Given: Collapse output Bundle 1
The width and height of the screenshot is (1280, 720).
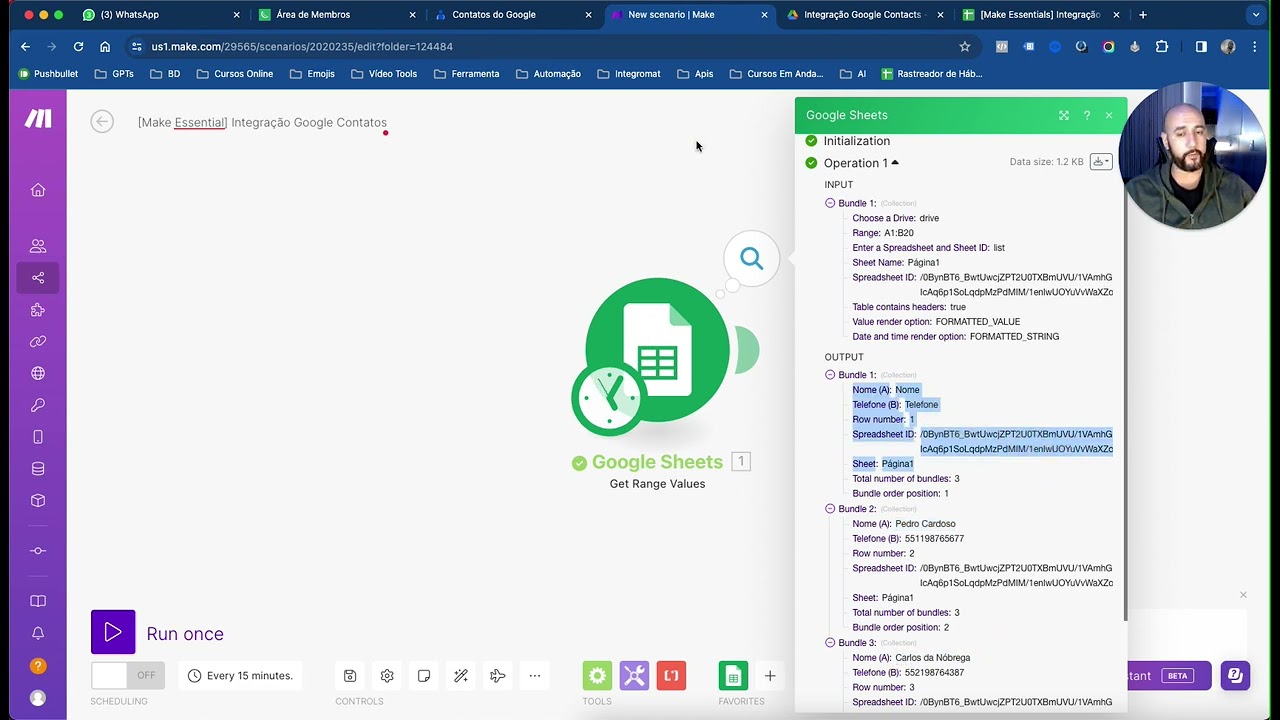Looking at the screenshot, I should tap(830, 375).
